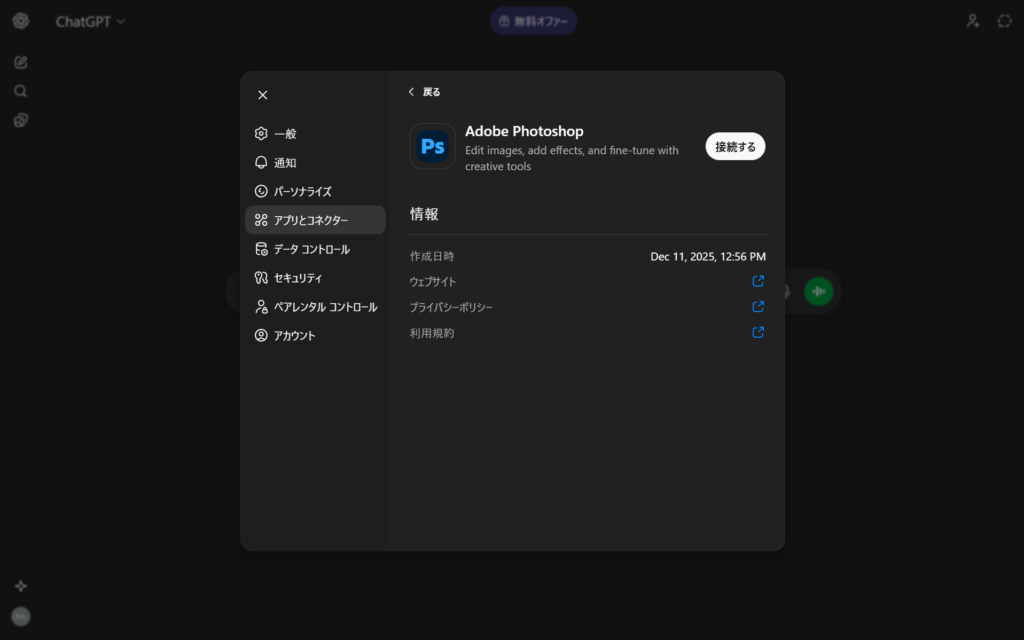This screenshot has height=640, width=1024.
Task: Click the new chat compose icon
Action: [21, 62]
